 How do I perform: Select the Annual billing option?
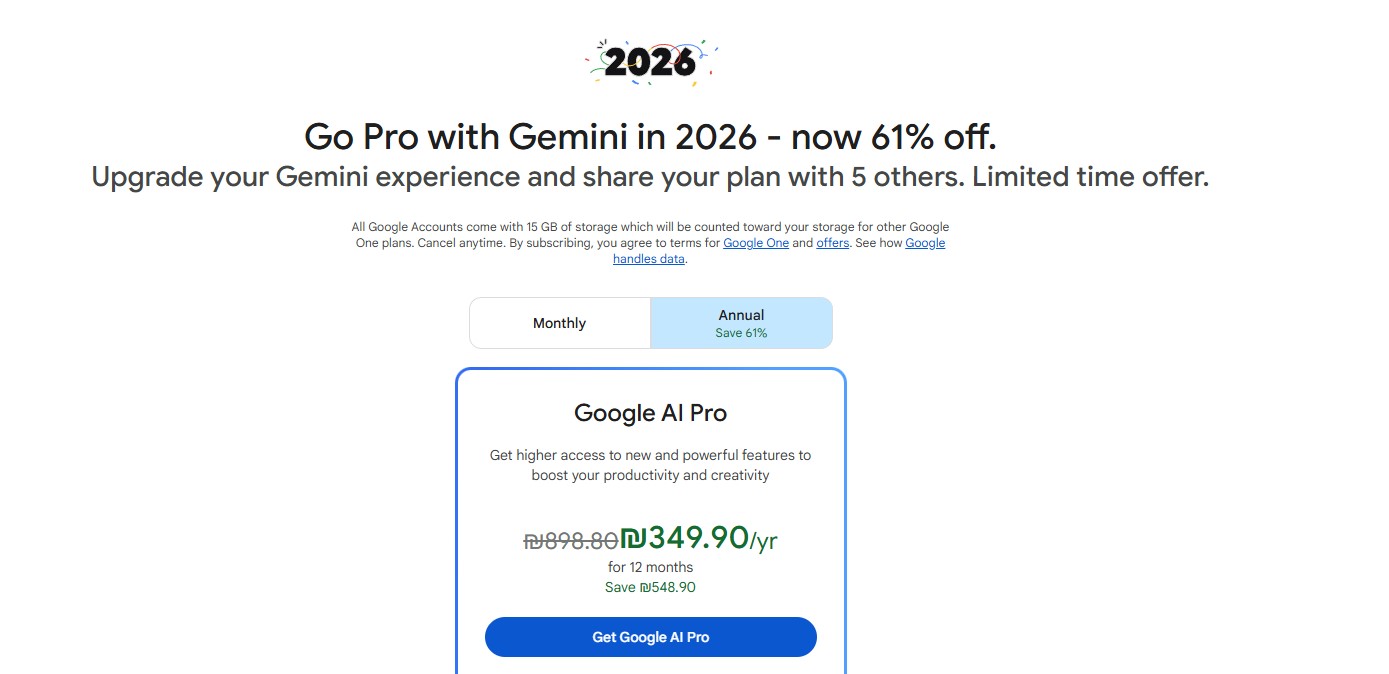coord(741,316)
